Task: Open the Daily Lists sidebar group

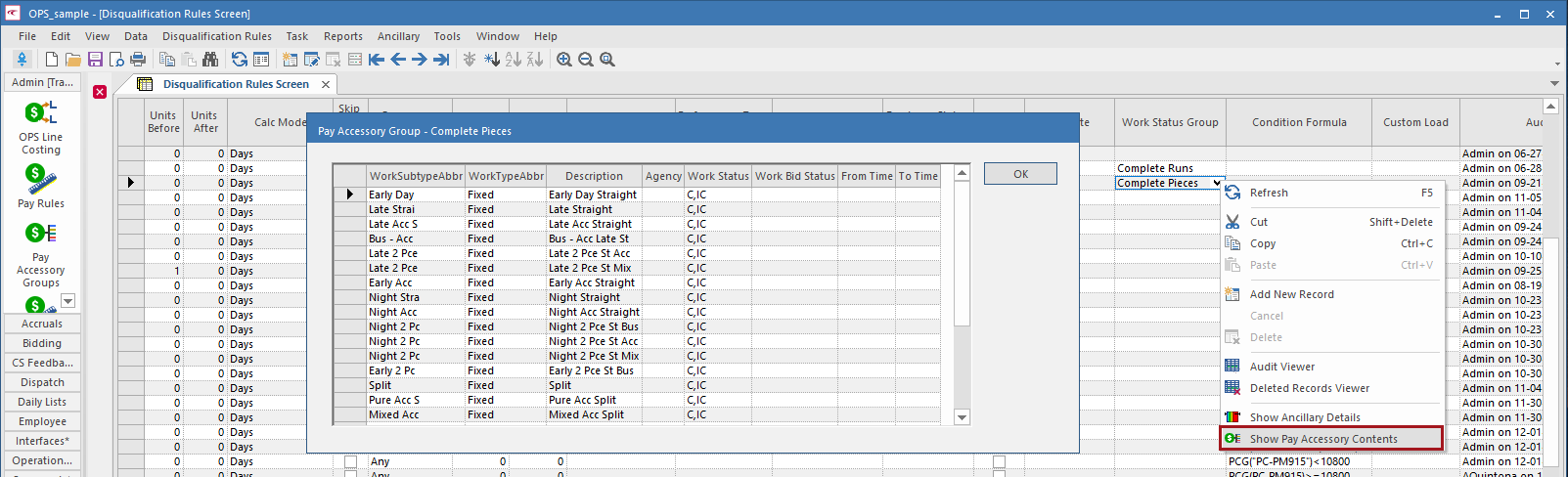Action: [x=42, y=402]
